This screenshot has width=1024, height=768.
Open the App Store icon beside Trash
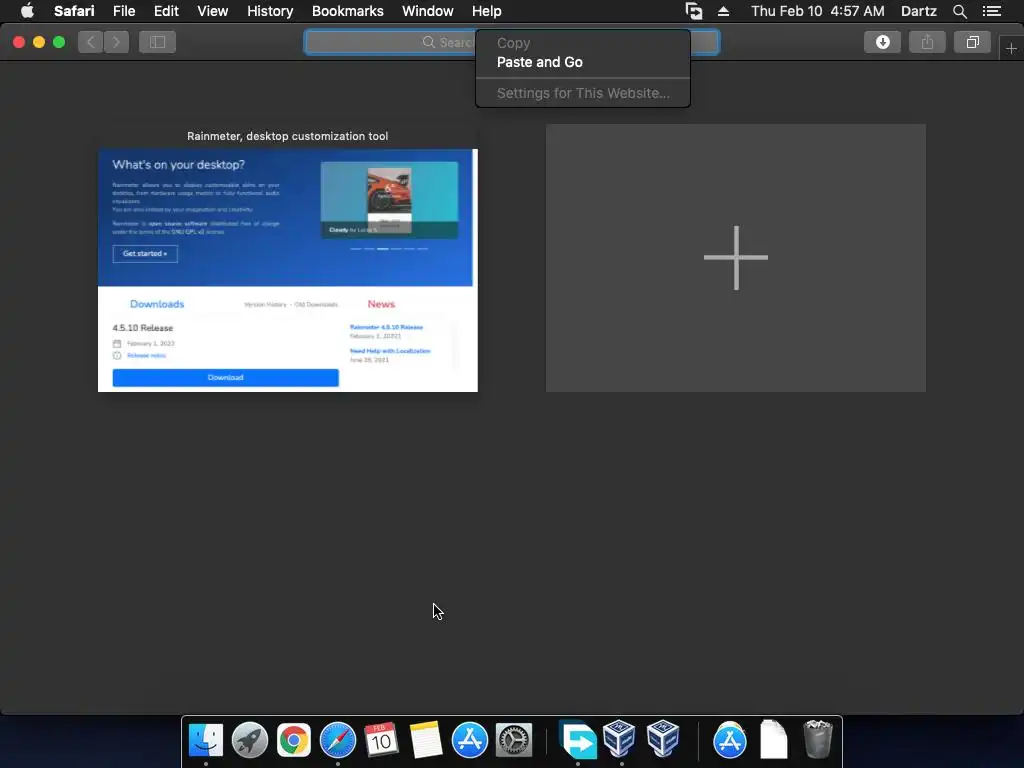tap(729, 741)
